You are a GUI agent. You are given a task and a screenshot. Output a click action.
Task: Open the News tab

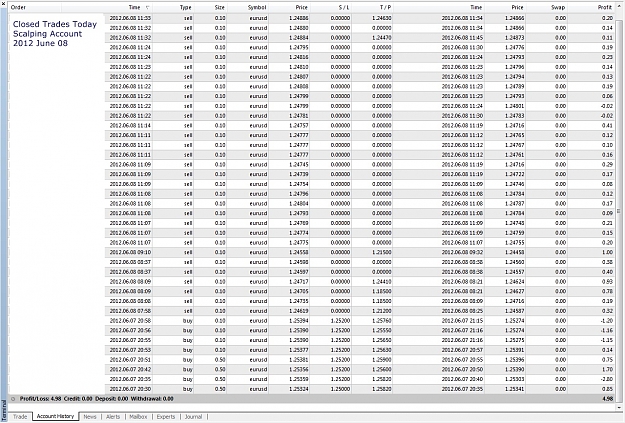(x=90, y=417)
